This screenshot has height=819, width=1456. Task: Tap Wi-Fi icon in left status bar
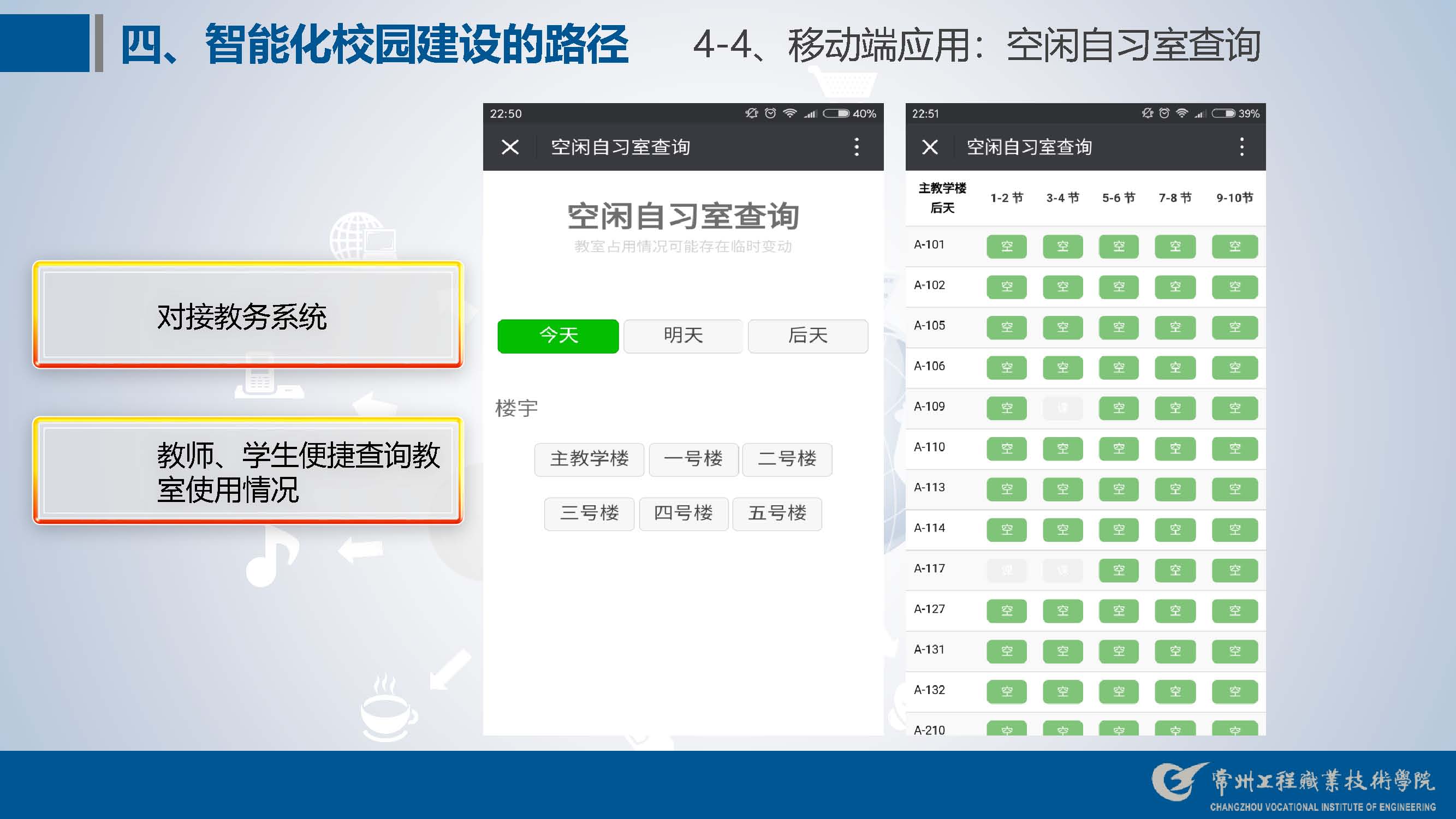789,113
